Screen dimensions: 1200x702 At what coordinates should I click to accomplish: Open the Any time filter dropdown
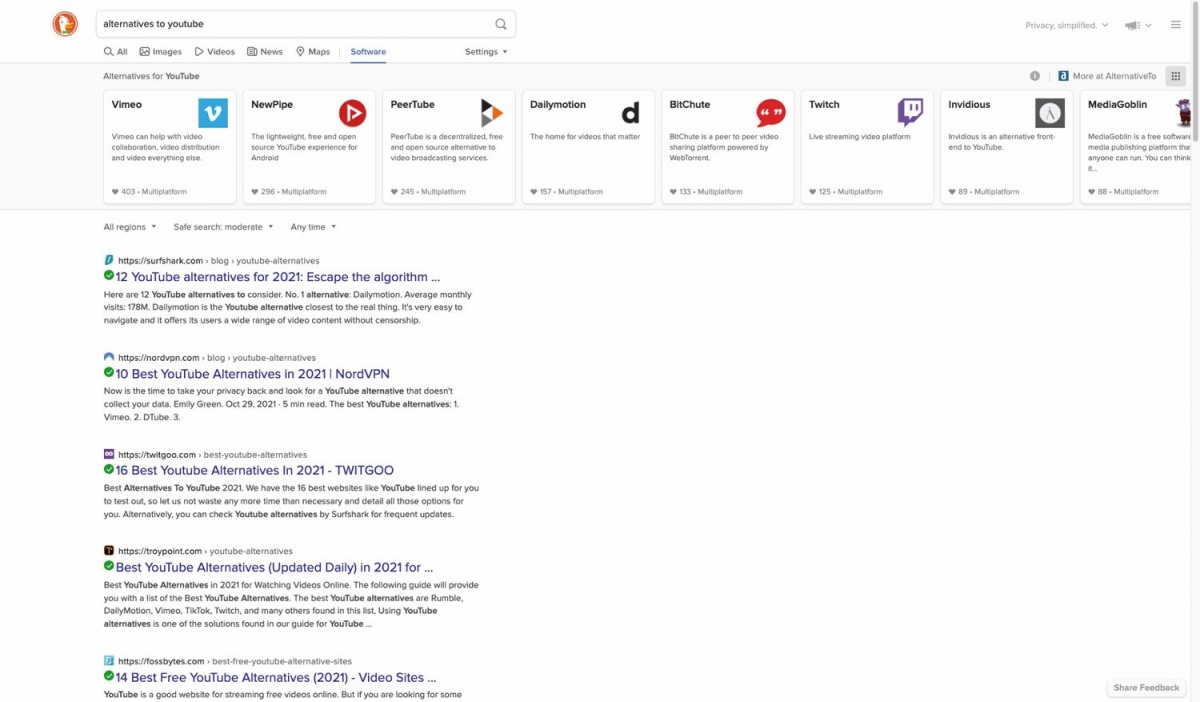(313, 227)
